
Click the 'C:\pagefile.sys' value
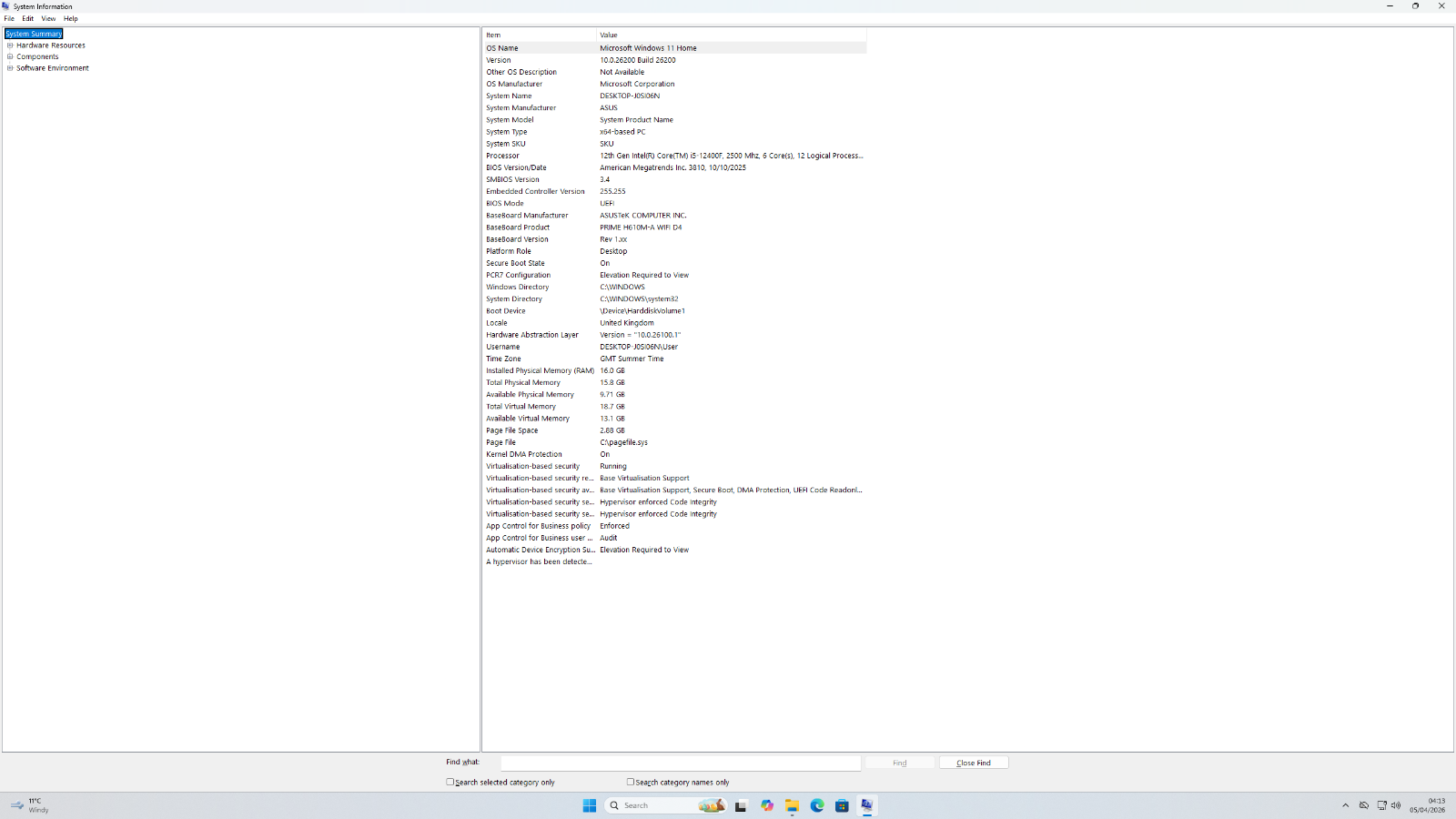pos(623,442)
